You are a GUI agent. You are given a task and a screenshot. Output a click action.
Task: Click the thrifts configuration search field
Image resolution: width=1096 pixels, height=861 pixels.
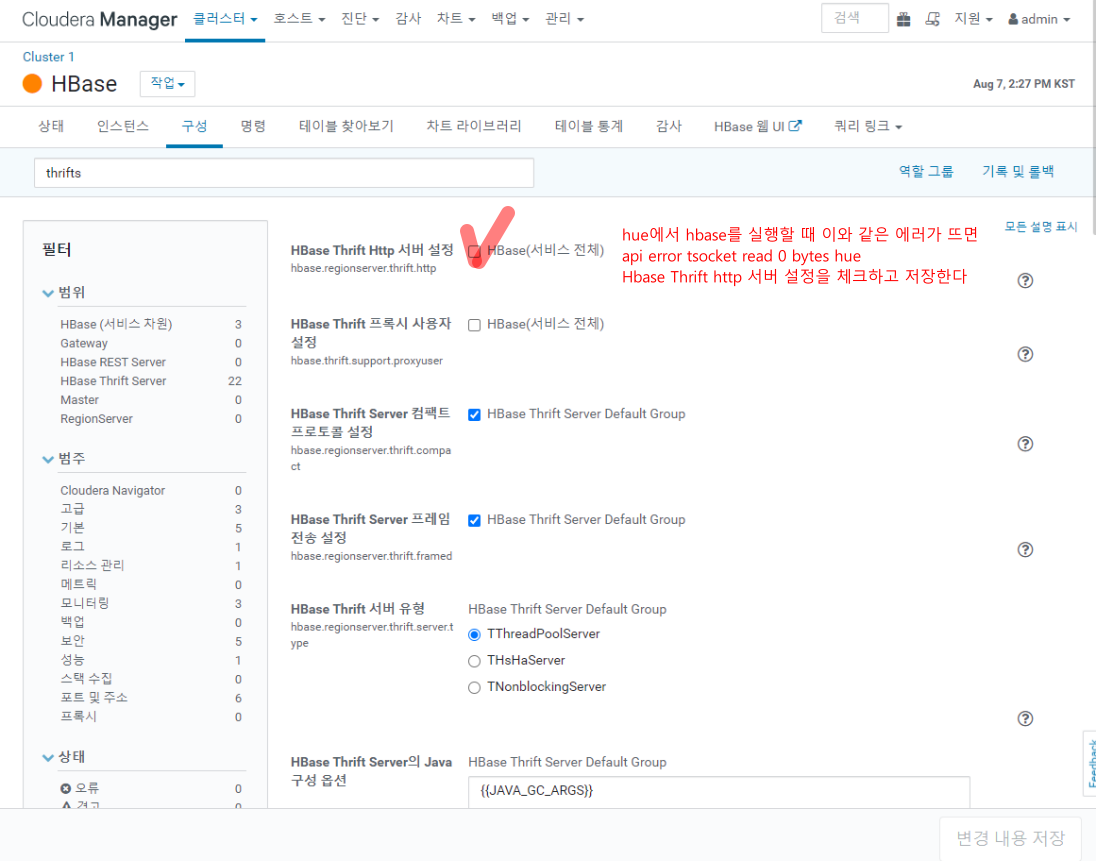pos(284,173)
